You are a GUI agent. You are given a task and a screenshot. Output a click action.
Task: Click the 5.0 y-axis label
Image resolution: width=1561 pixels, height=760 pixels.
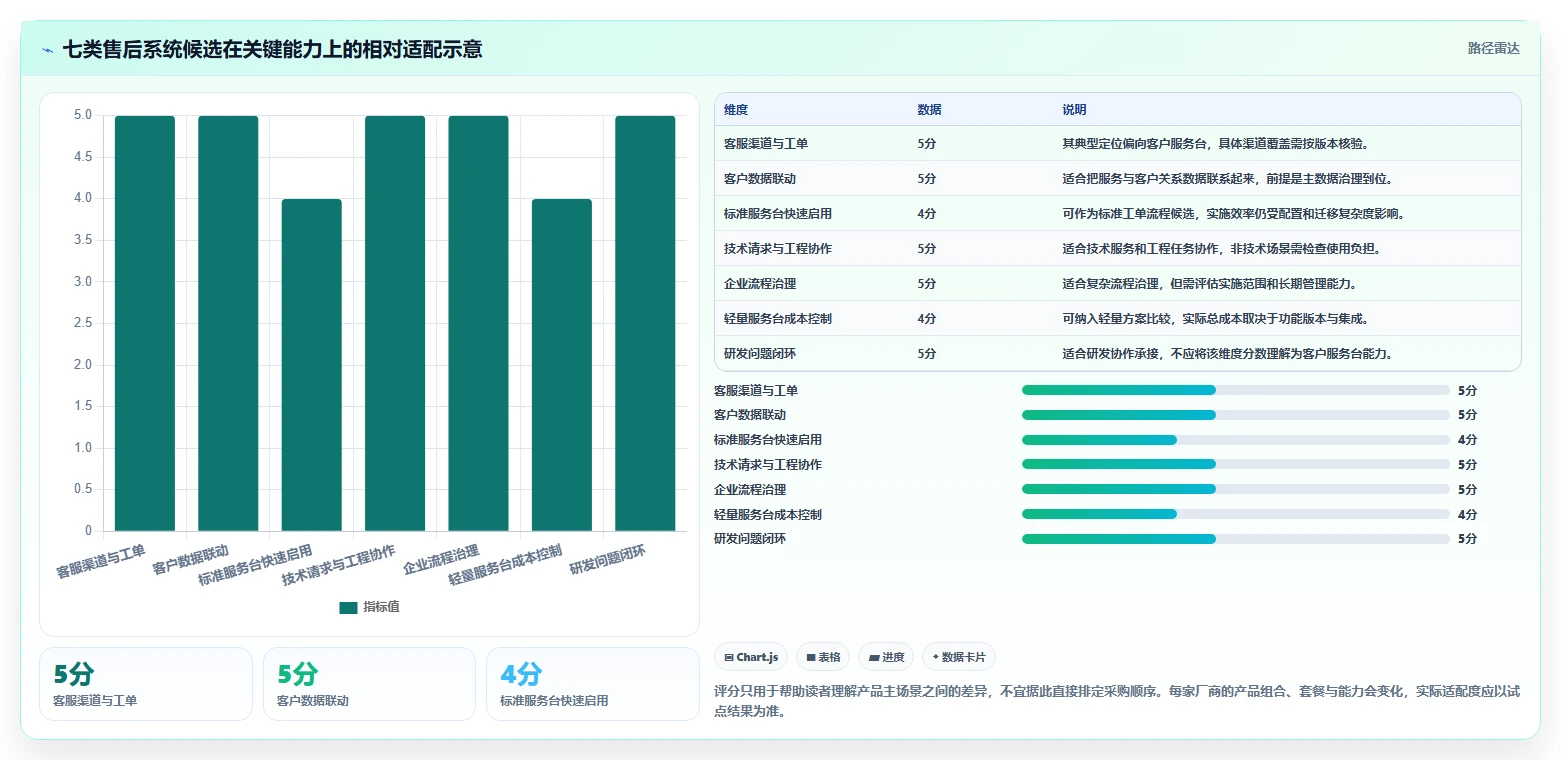pos(83,115)
